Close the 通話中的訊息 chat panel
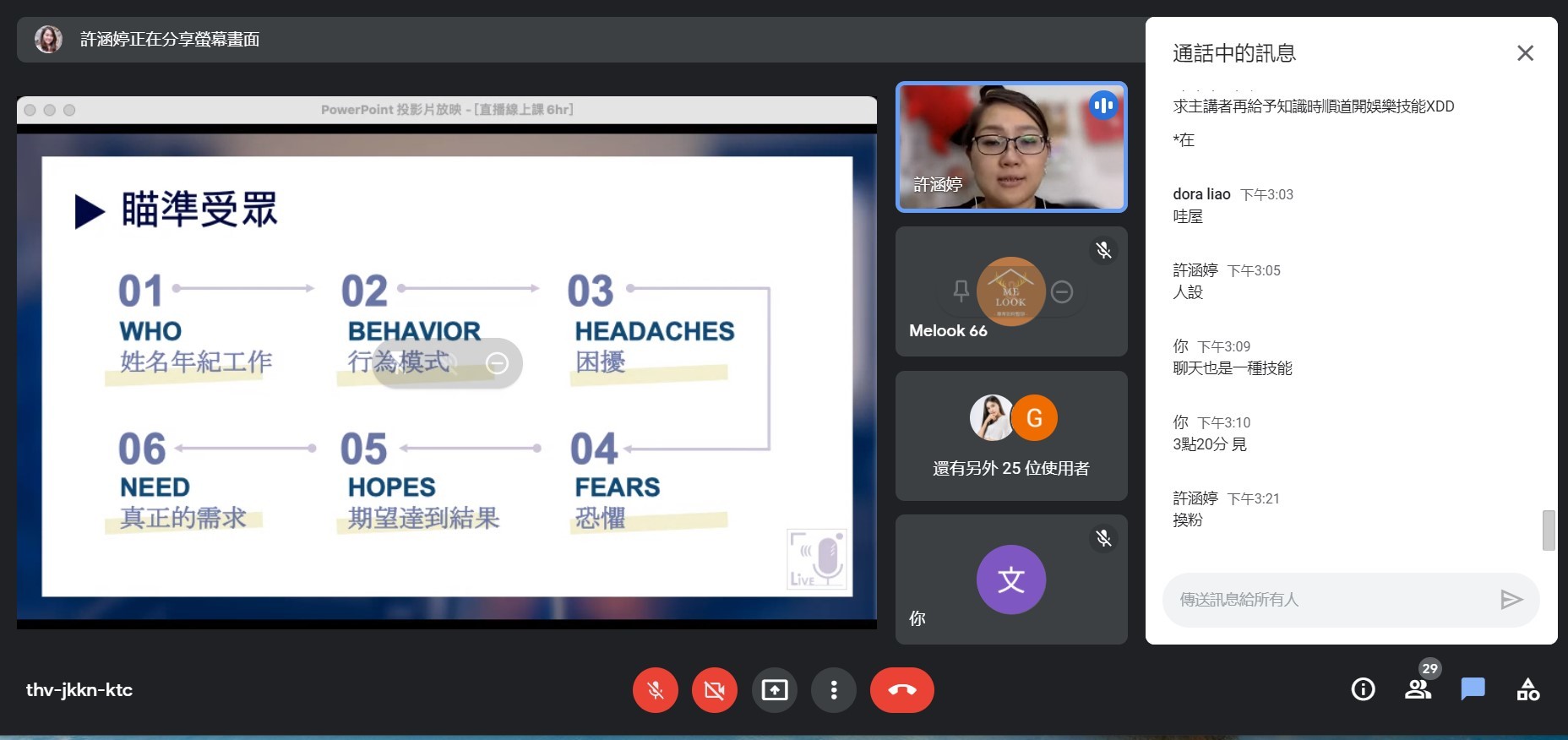 [x=1525, y=53]
